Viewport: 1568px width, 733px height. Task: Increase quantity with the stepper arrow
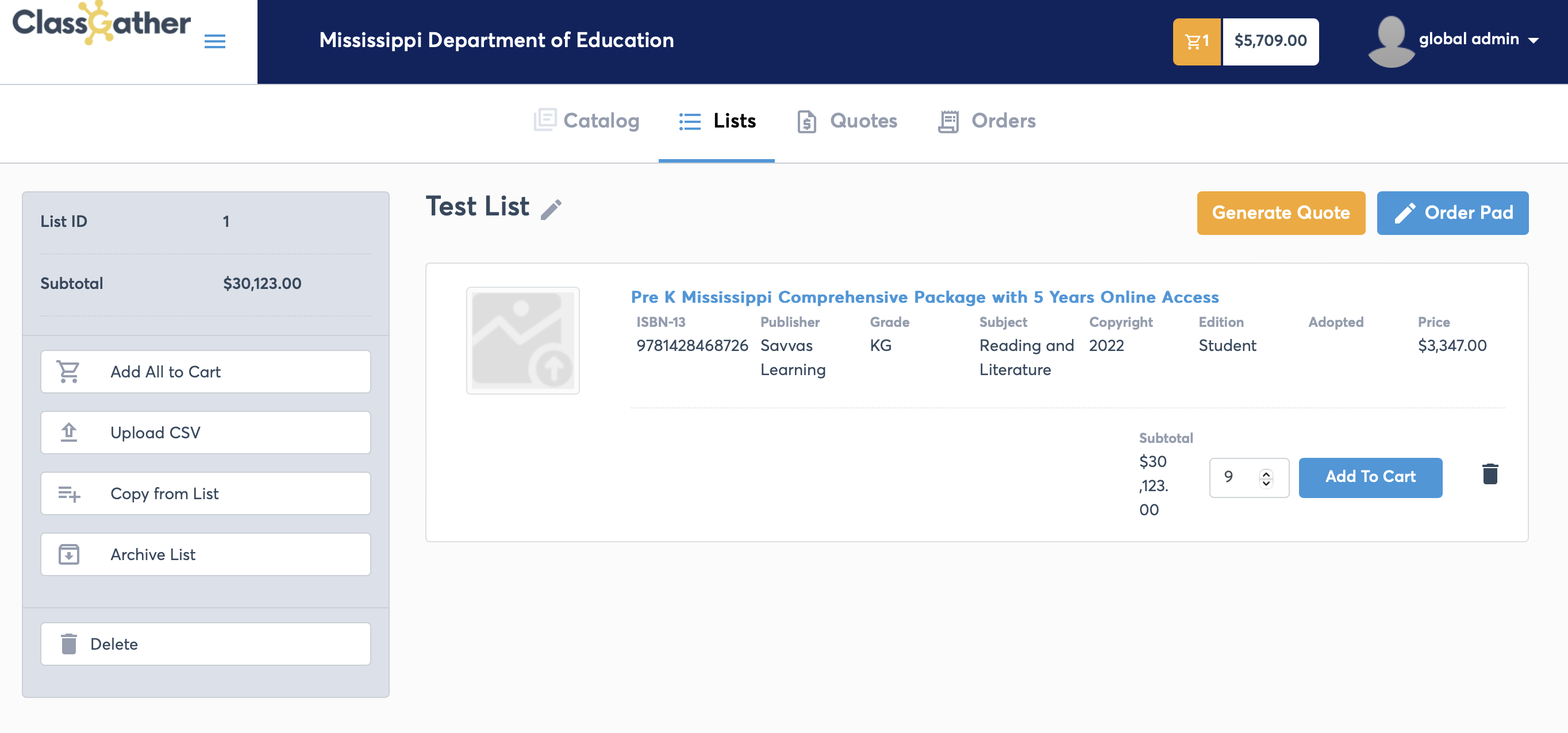(x=1266, y=473)
